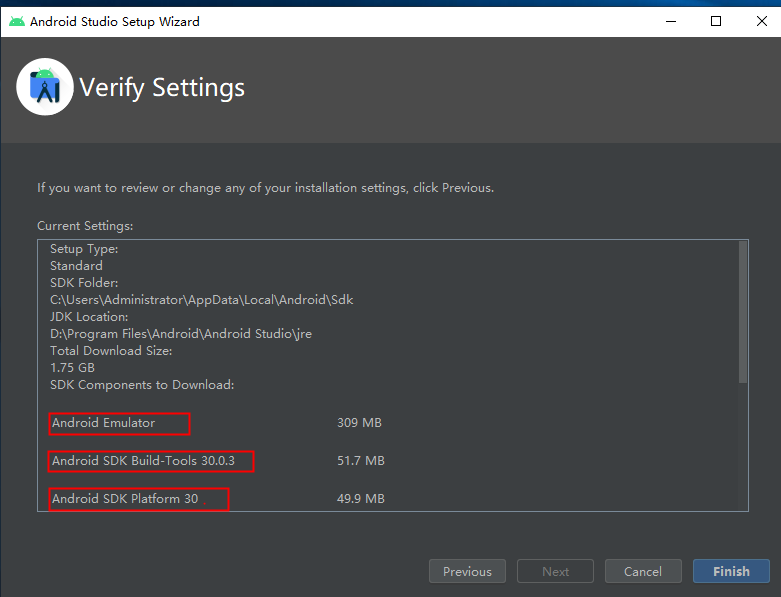Click the instruction text mentioning Previous
This screenshot has height=597, width=781.
coord(265,188)
